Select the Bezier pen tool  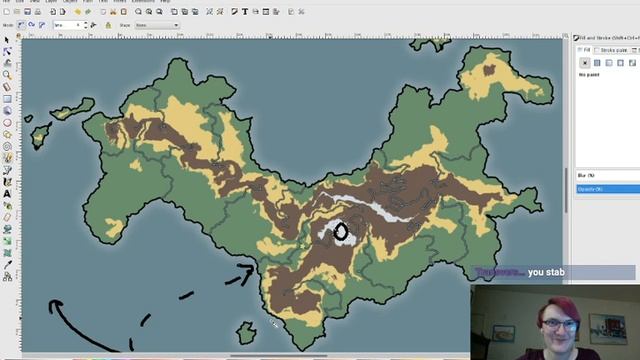7,170
